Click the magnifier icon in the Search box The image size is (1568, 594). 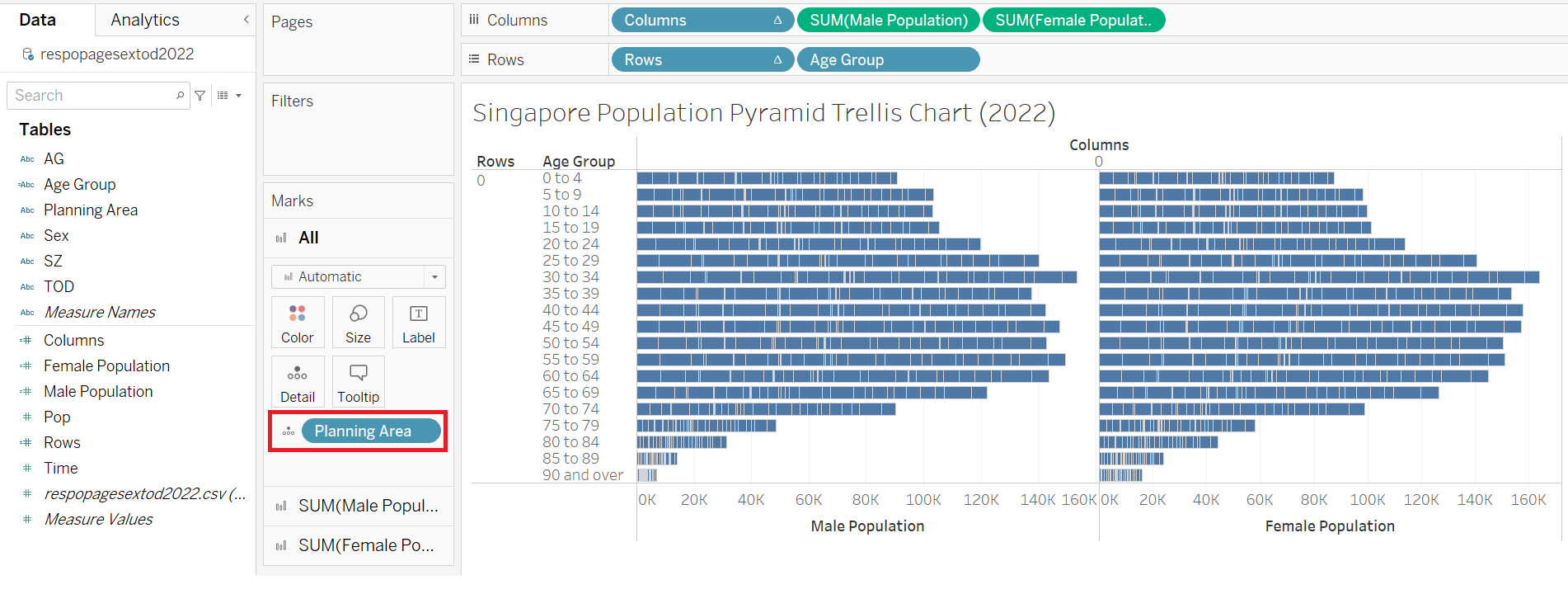coord(180,96)
